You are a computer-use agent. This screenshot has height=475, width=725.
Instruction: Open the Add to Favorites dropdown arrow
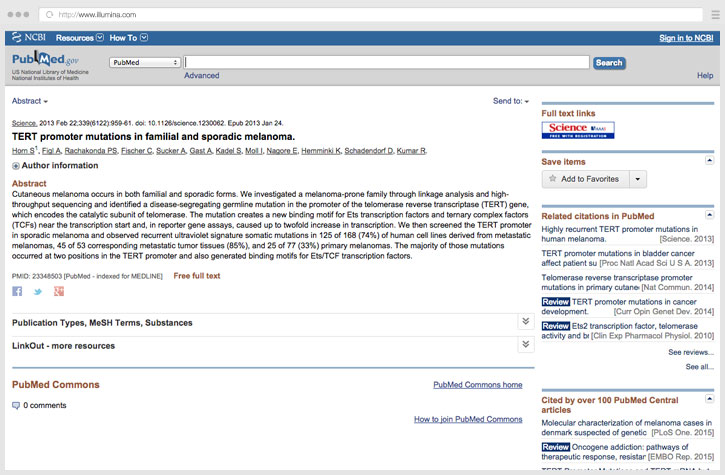[637, 179]
